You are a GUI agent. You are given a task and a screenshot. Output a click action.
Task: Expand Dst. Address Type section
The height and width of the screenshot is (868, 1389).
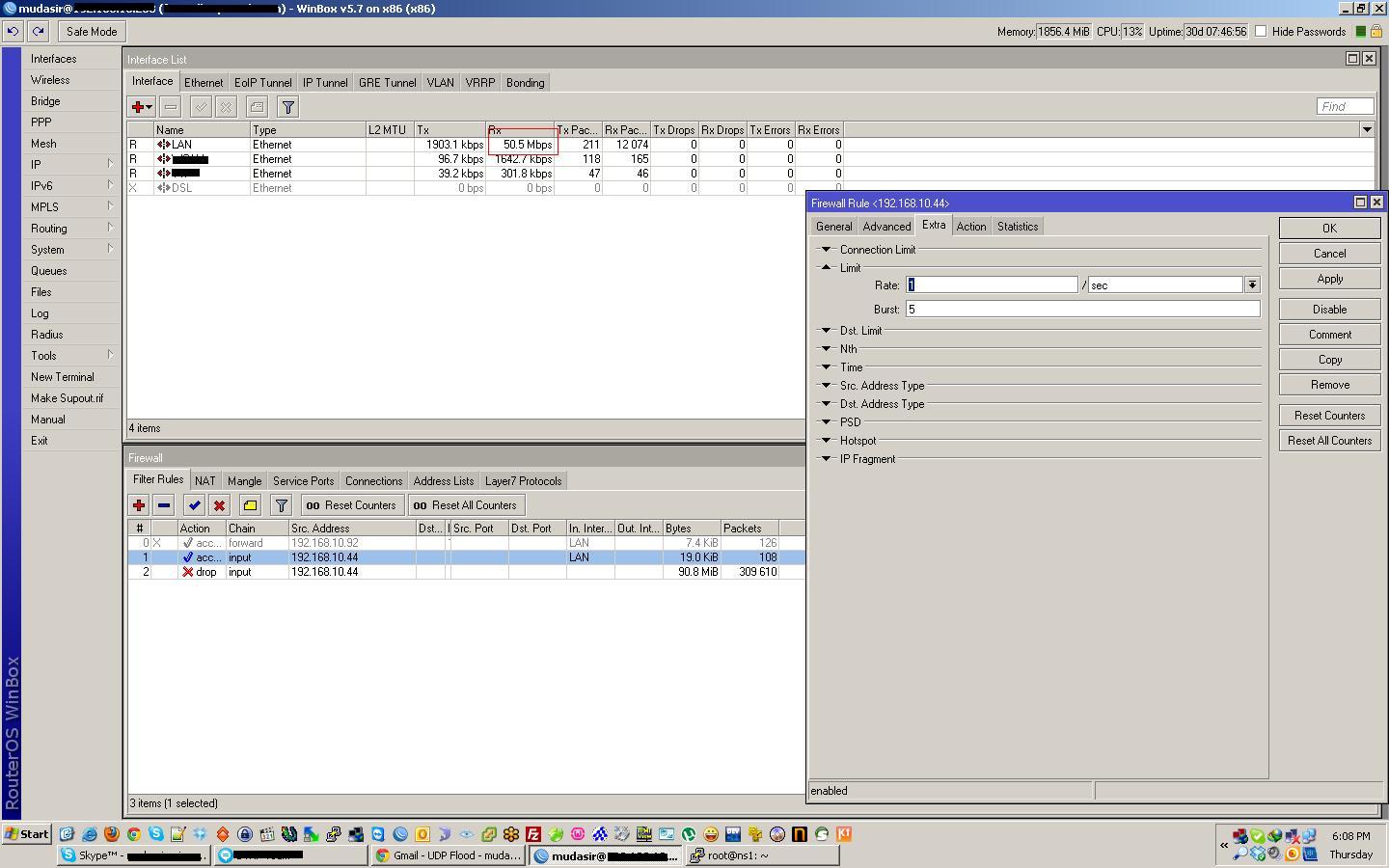click(826, 404)
